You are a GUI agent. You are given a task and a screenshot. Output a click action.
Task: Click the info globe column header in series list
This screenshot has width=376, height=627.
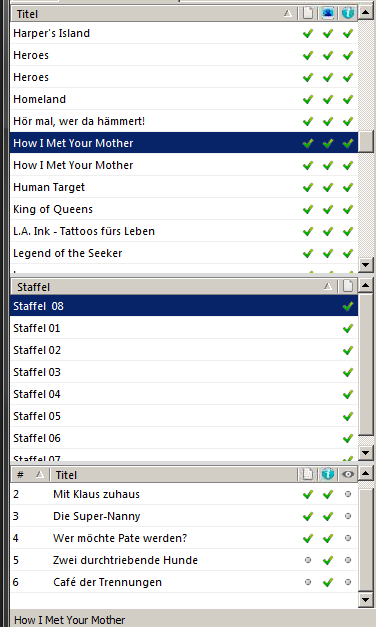[x=348, y=14]
